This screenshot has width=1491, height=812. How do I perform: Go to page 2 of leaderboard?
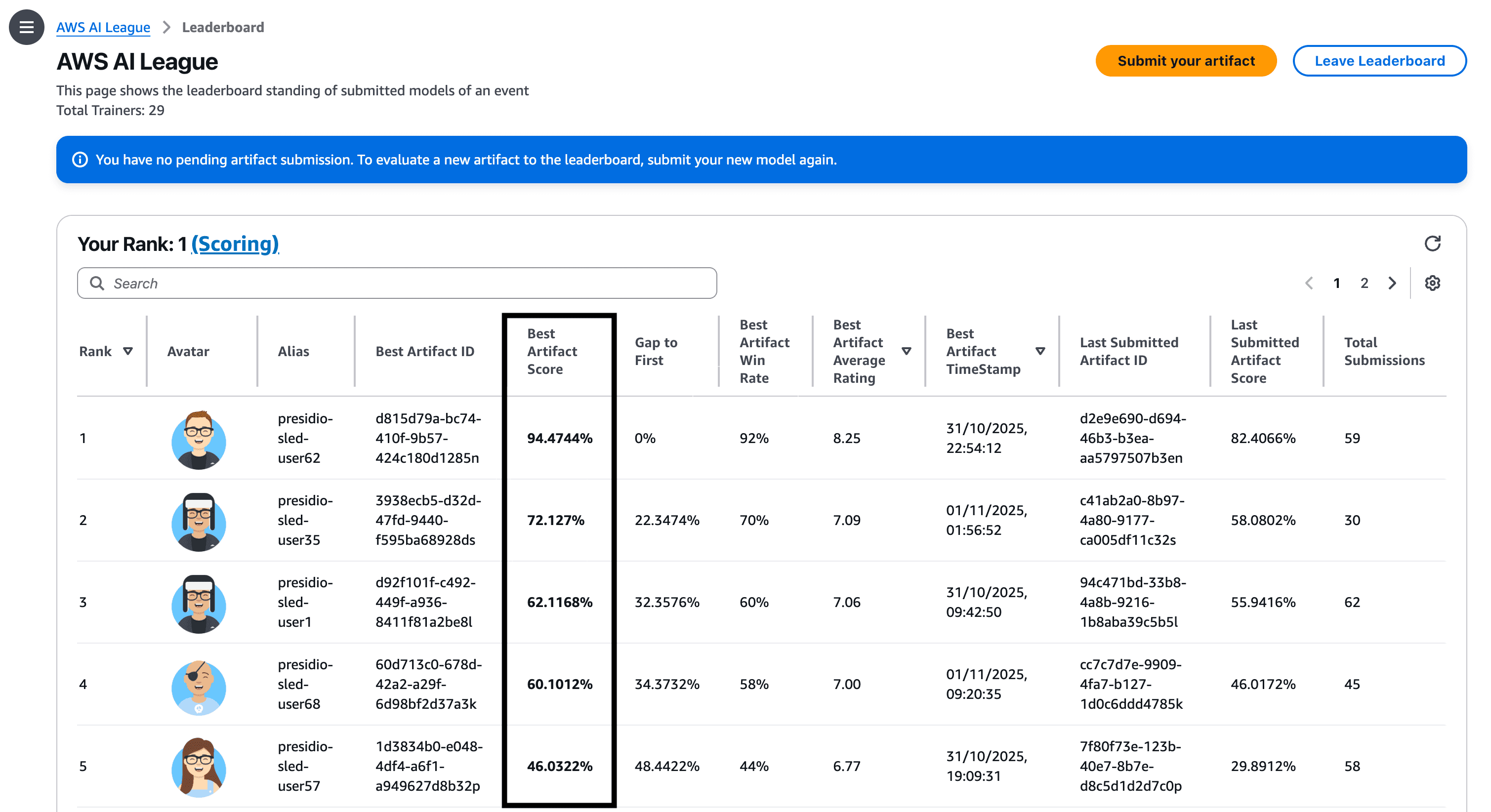coord(1364,283)
